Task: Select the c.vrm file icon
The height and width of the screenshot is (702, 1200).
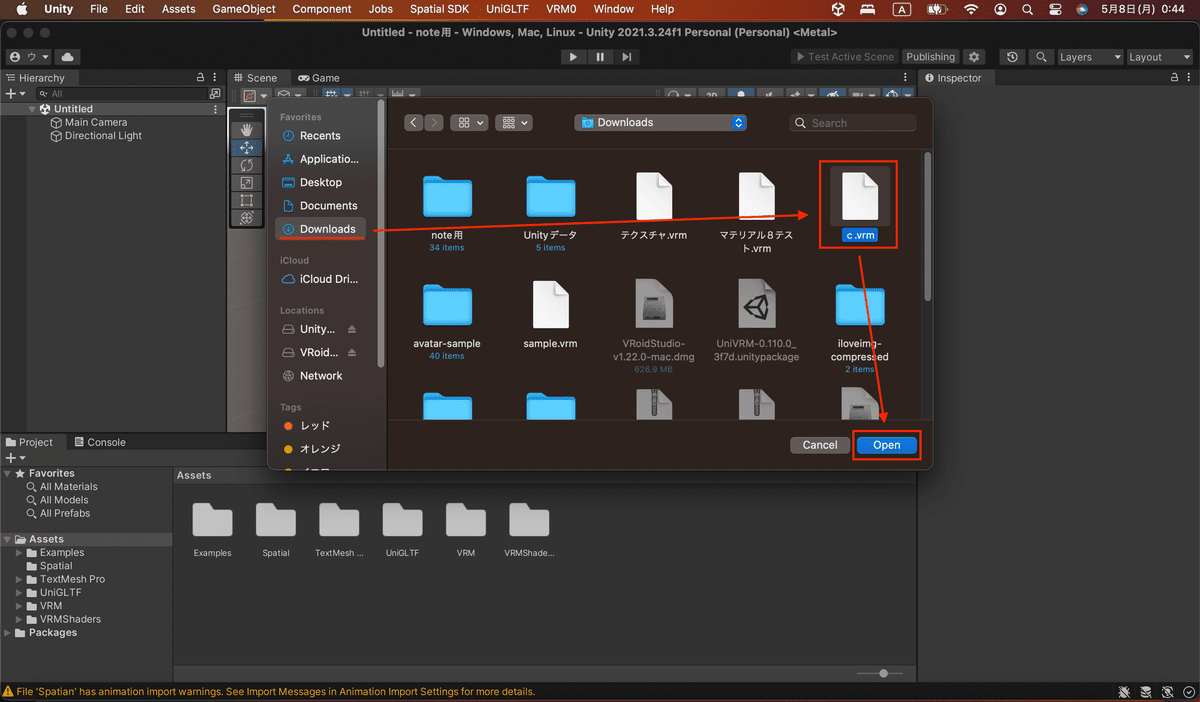Action: pos(859,195)
